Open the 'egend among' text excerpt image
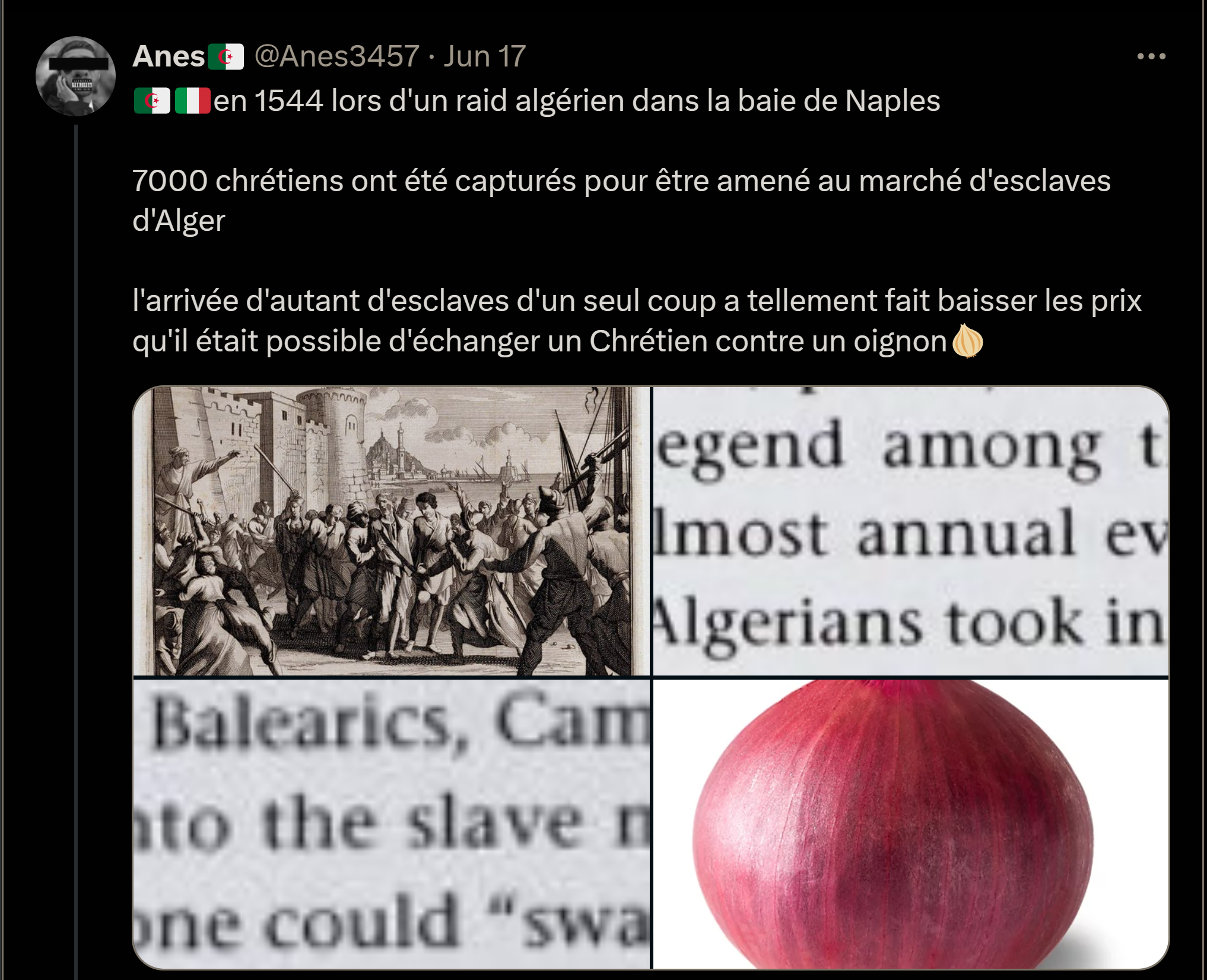 (911, 531)
